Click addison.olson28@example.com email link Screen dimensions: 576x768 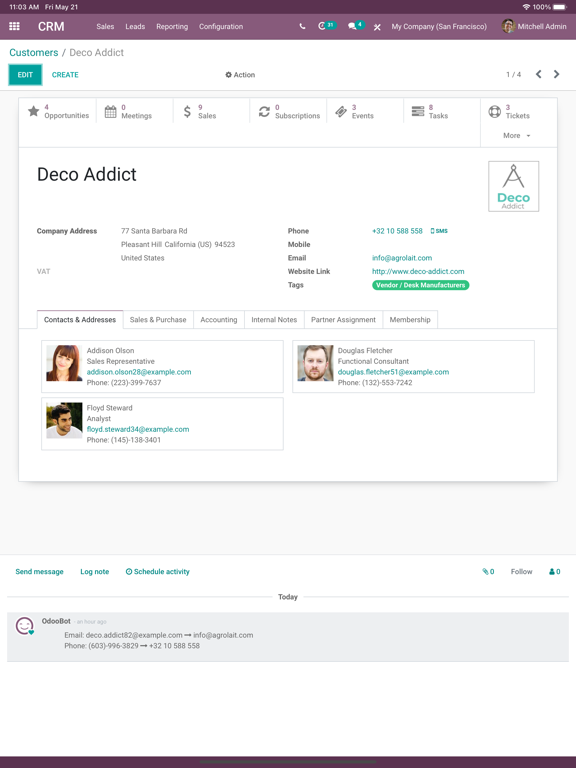pyautogui.click(x=139, y=372)
